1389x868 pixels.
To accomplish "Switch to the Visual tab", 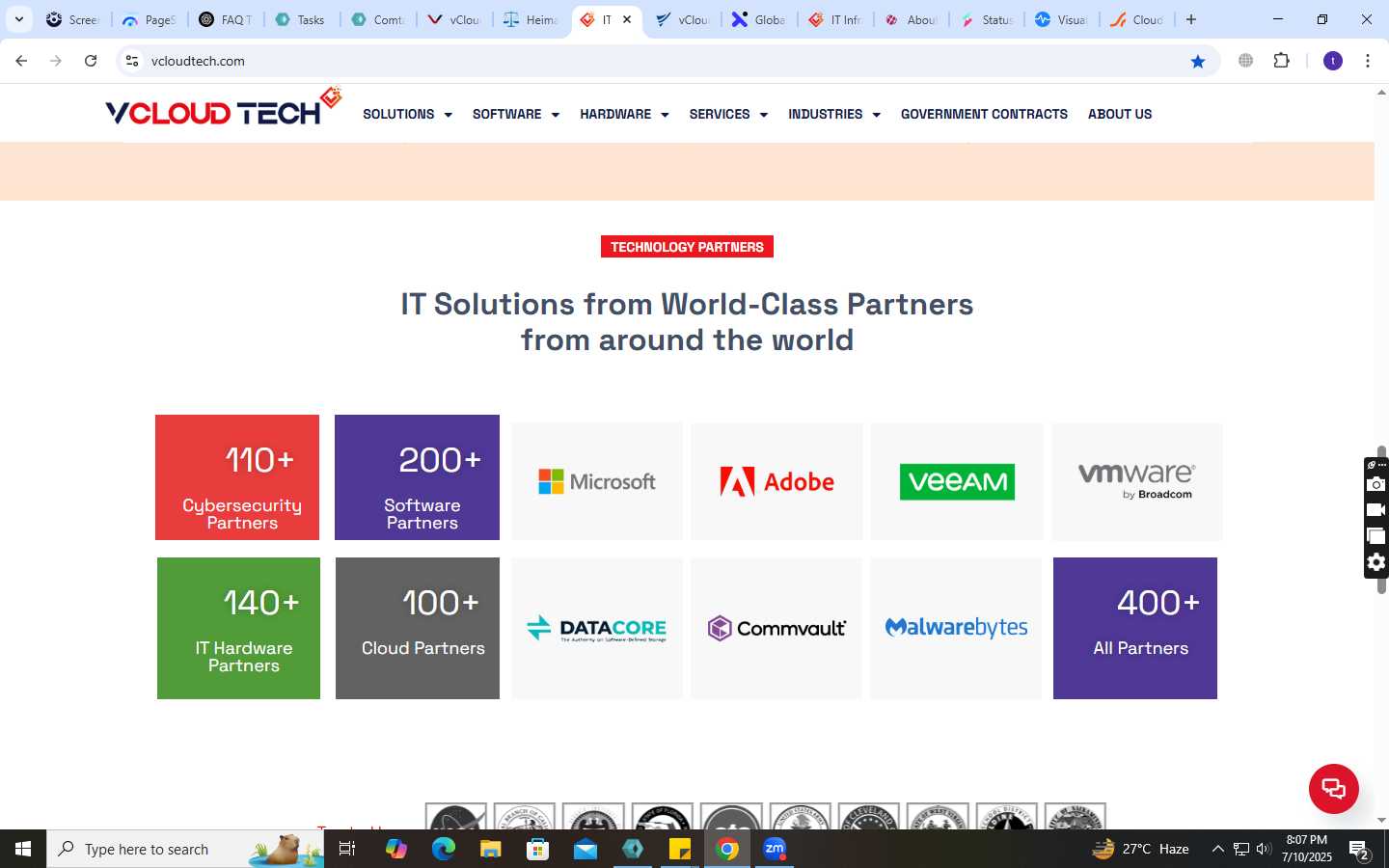I will point(1063,19).
